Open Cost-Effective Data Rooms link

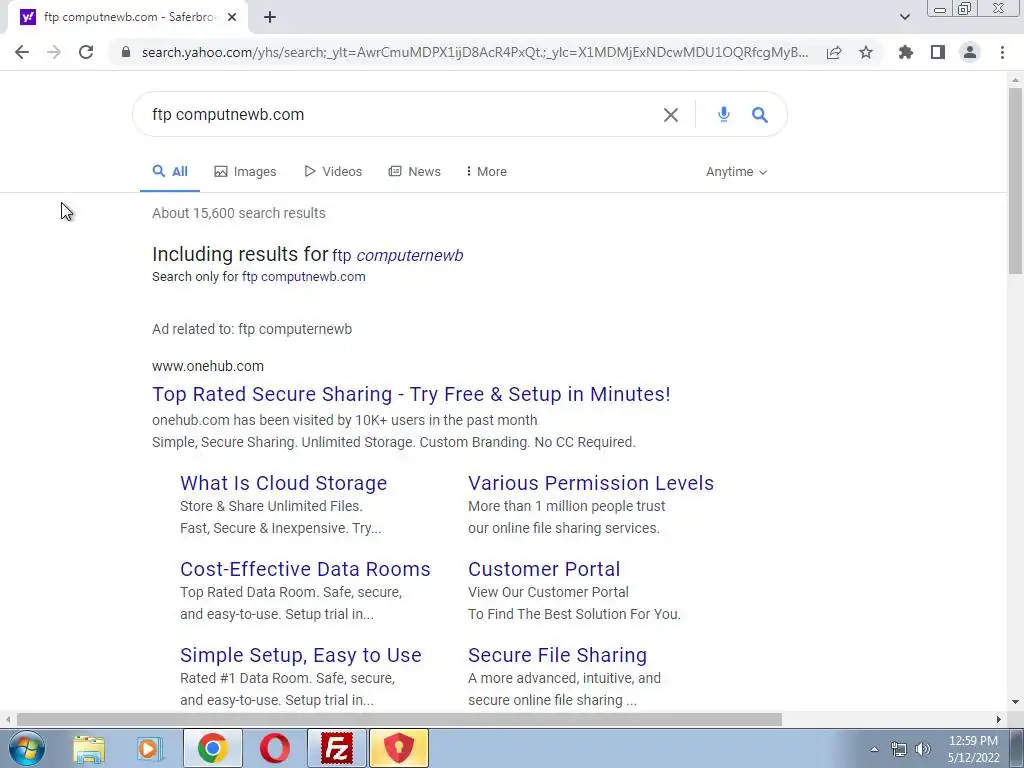tap(305, 569)
